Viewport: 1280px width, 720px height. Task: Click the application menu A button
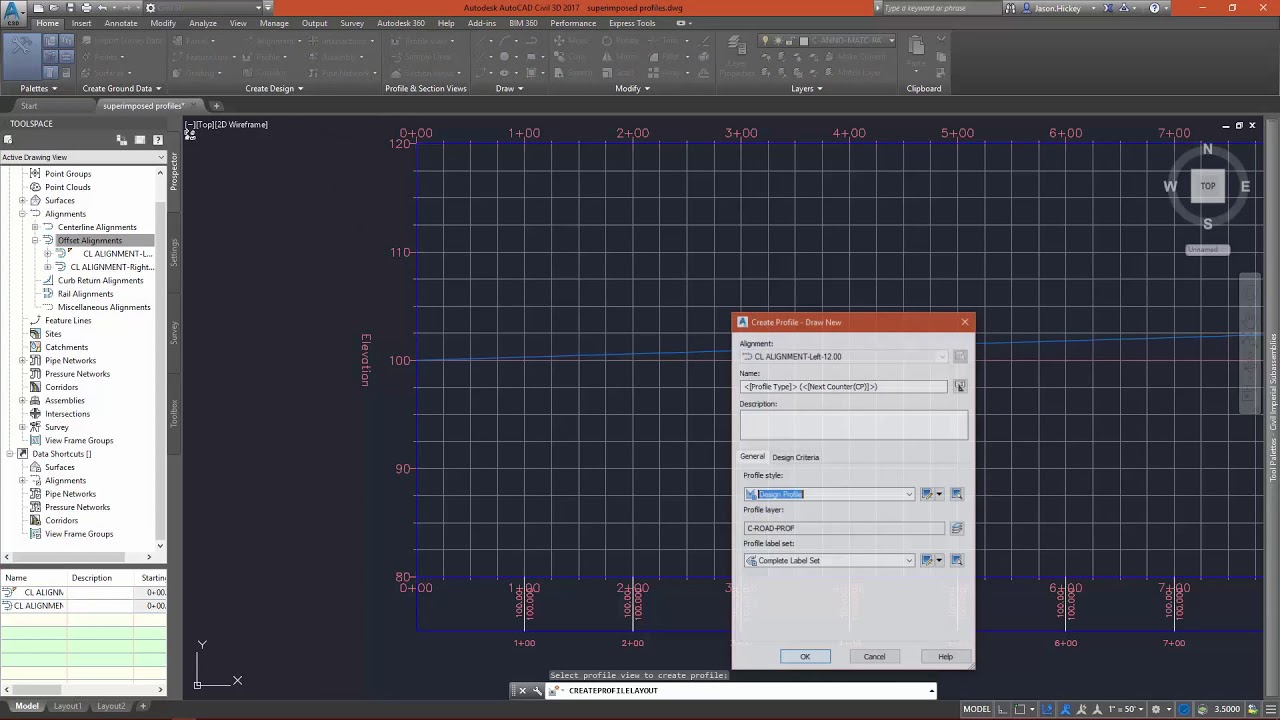pyautogui.click(x=13, y=12)
